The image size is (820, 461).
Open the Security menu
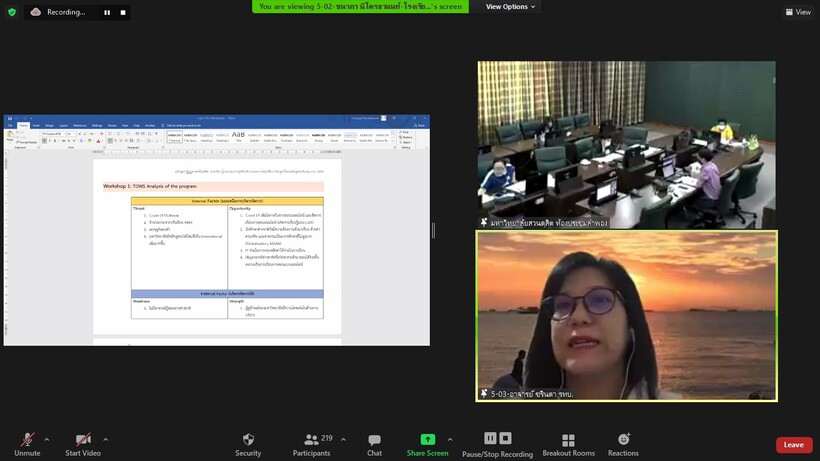tap(248, 444)
